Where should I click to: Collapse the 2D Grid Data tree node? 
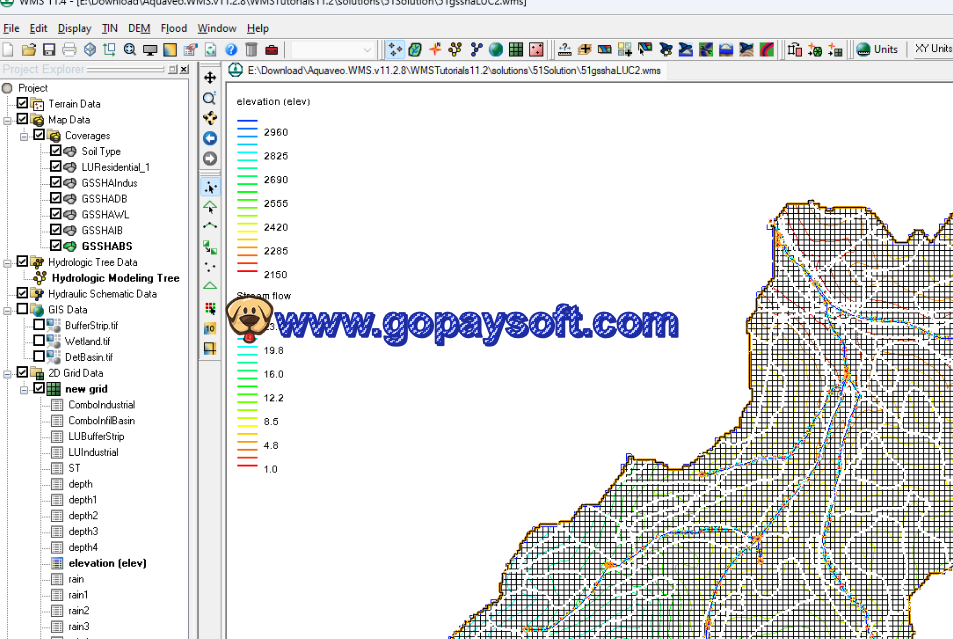click(8, 373)
